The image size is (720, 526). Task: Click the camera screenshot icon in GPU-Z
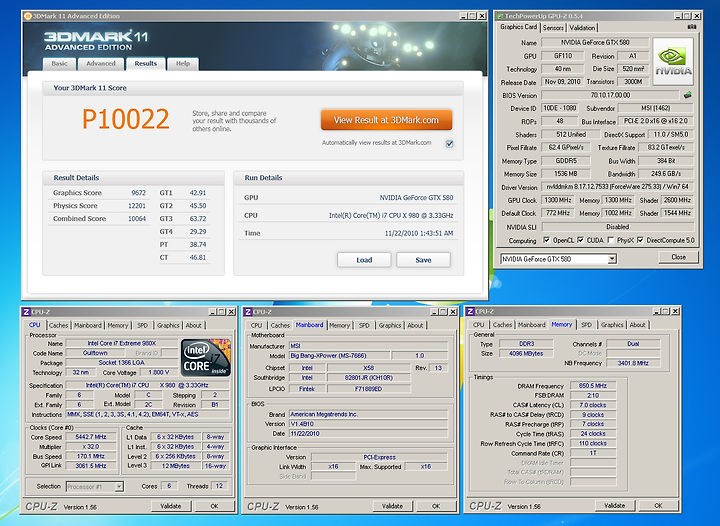(x=692, y=27)
